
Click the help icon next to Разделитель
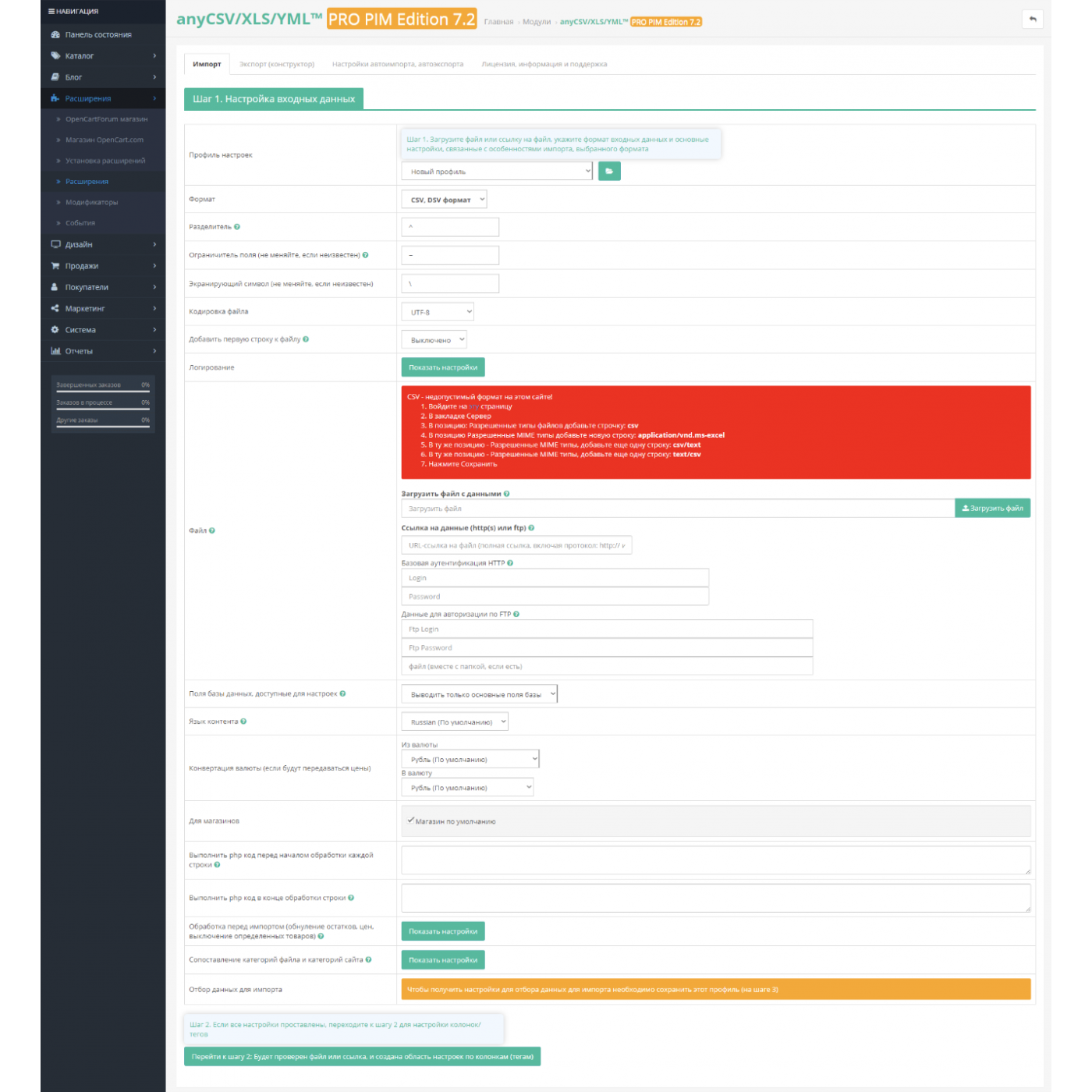click(237, 227)
